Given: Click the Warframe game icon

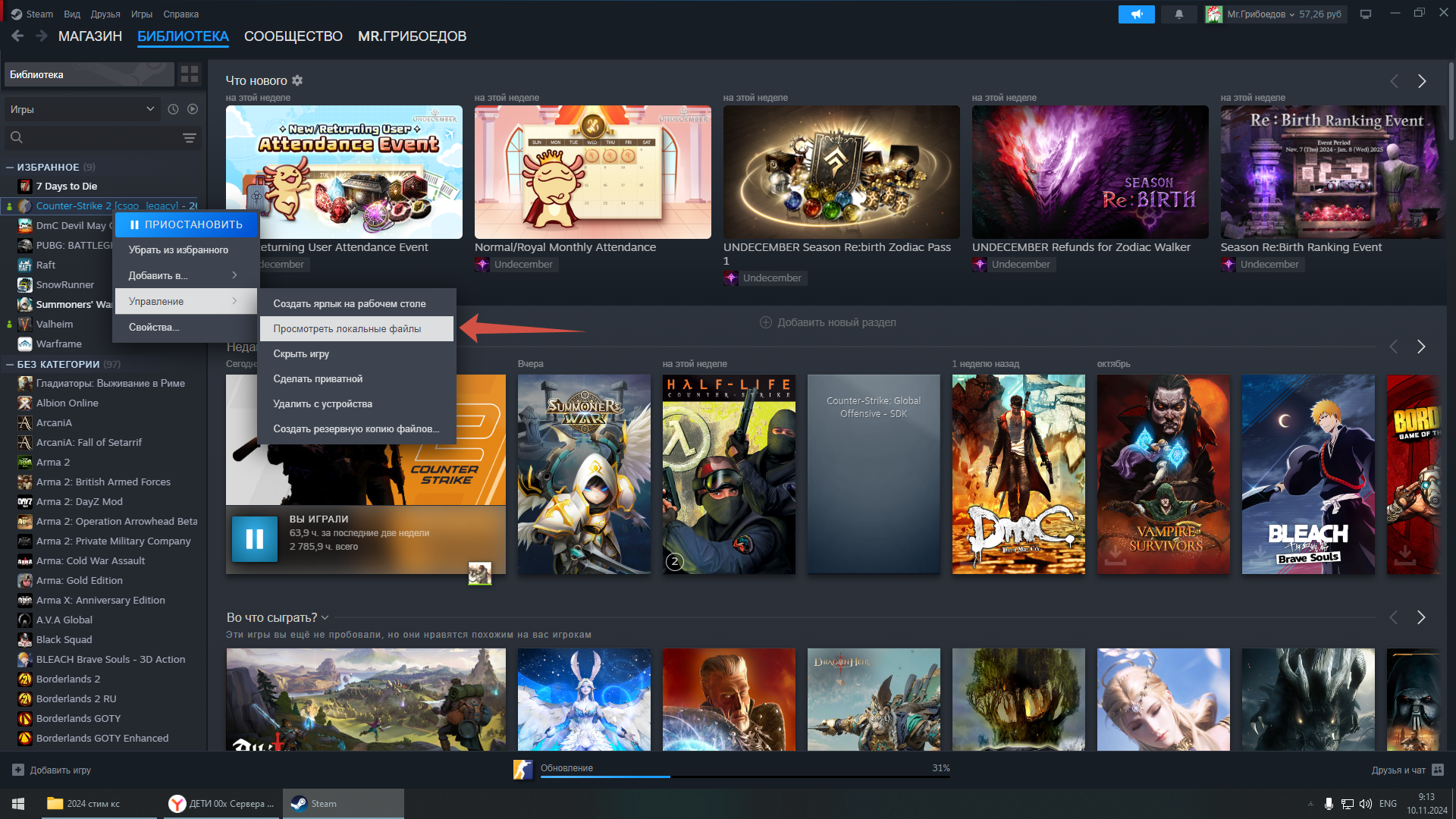Looking at the screenshot, I should pos(25,344).
